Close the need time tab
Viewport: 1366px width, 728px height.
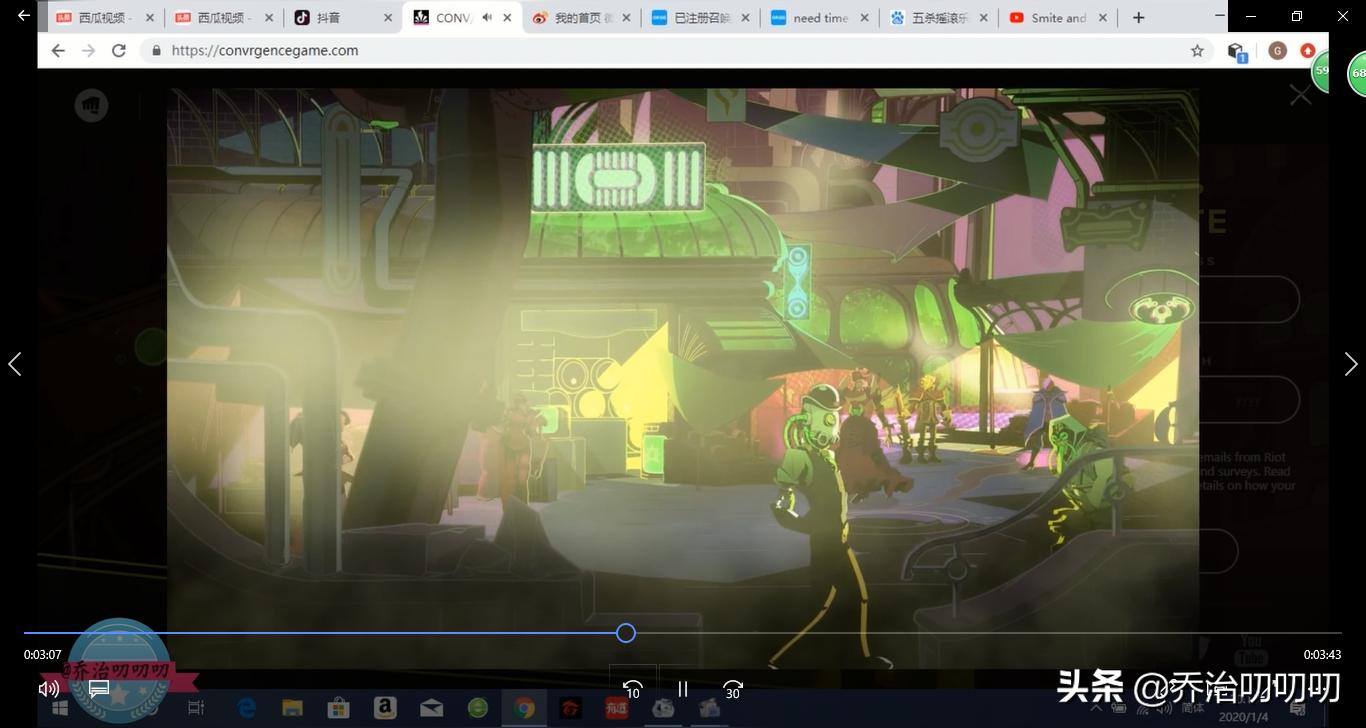point(865,18)
